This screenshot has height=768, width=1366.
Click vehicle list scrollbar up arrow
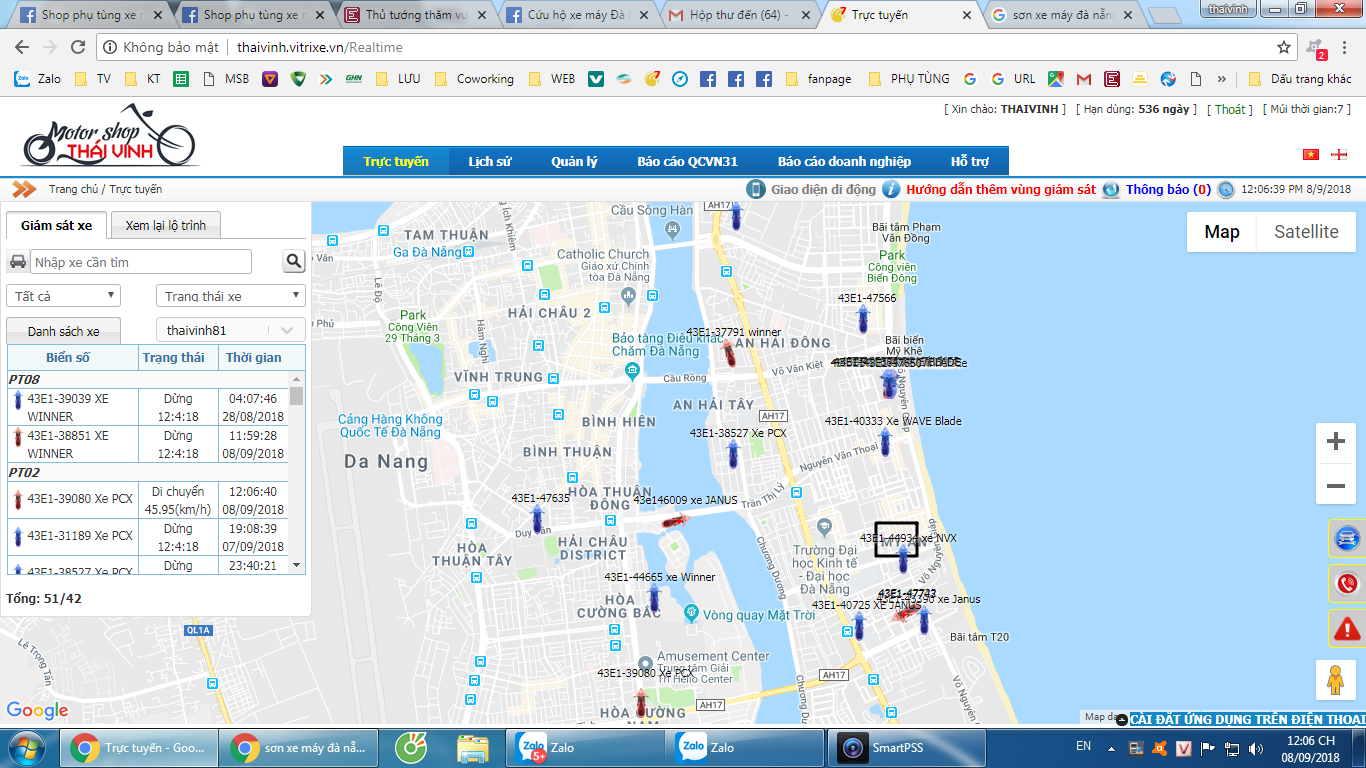[296, 380]
